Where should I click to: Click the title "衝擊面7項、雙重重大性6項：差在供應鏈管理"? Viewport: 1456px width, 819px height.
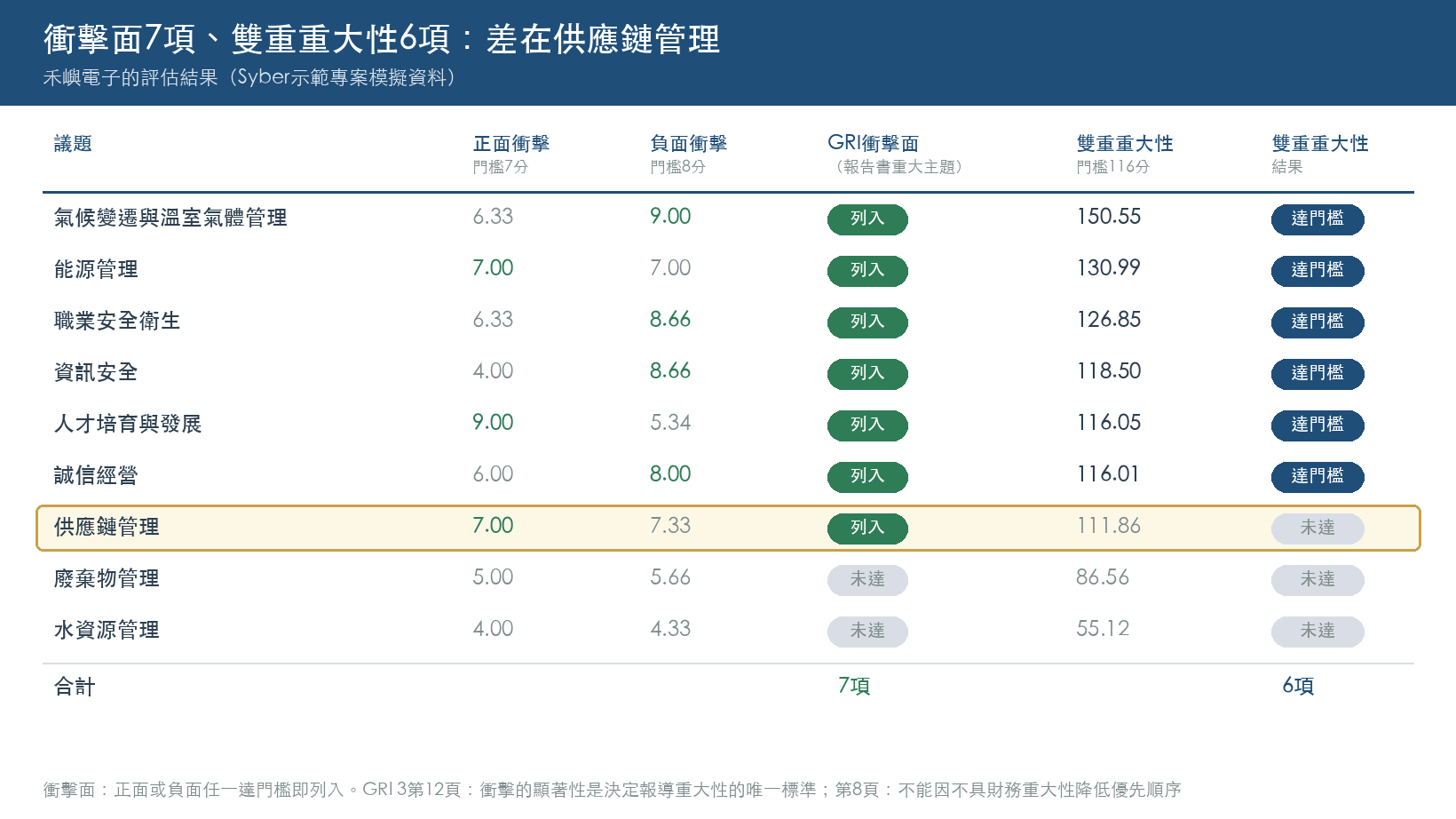pos(382,39)
